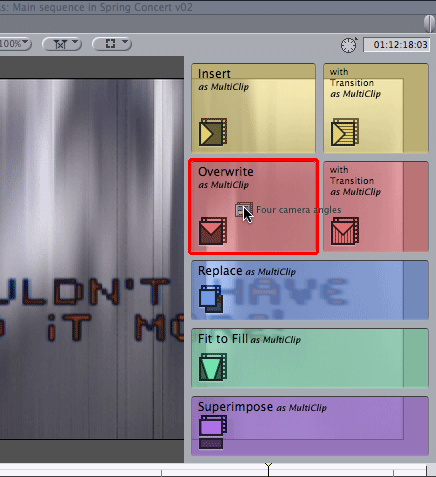Click the current timecode field 01:12:18:03
436x477 pixels.
(x=397, y=45)
